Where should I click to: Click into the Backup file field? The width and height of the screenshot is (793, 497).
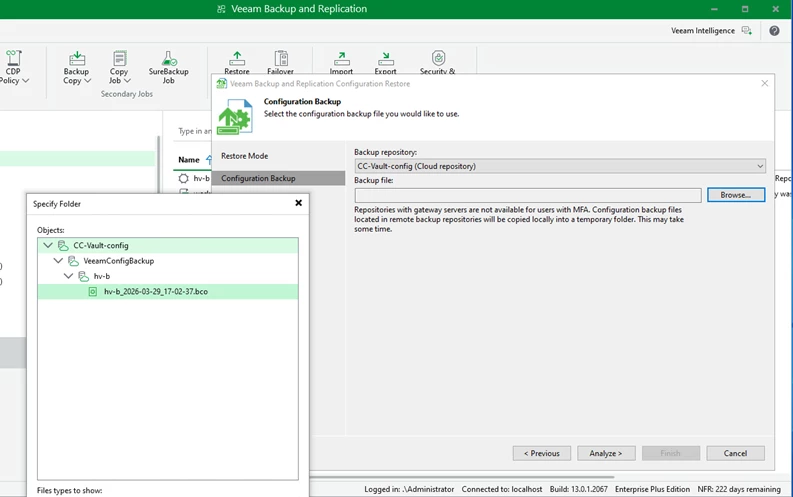[527, 195]
